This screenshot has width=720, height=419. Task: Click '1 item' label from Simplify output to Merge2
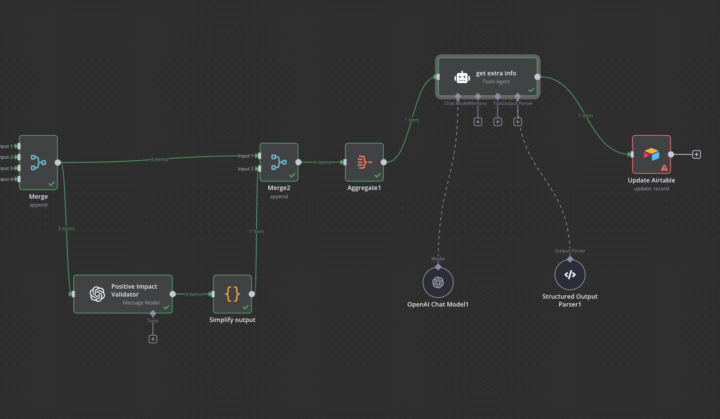pos(256,231)
